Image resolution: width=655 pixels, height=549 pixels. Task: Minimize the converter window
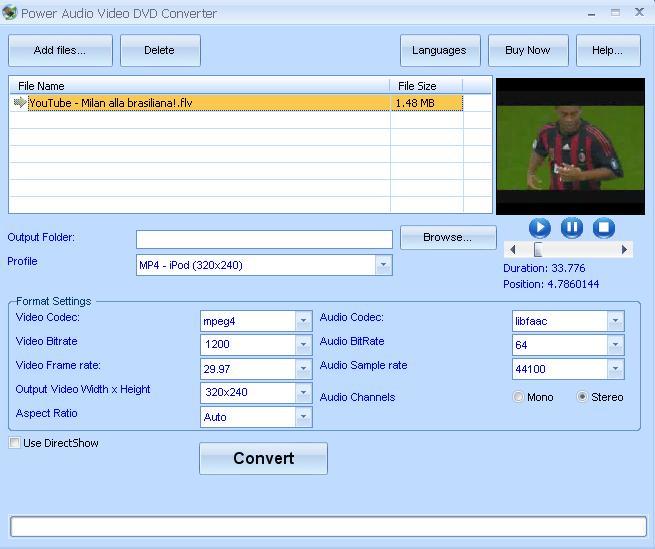point(591,14)
